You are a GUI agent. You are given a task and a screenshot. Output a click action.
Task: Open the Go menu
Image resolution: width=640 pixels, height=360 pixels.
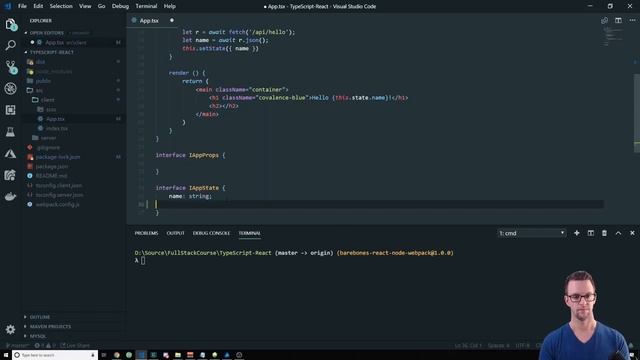[x=101, y=6]
